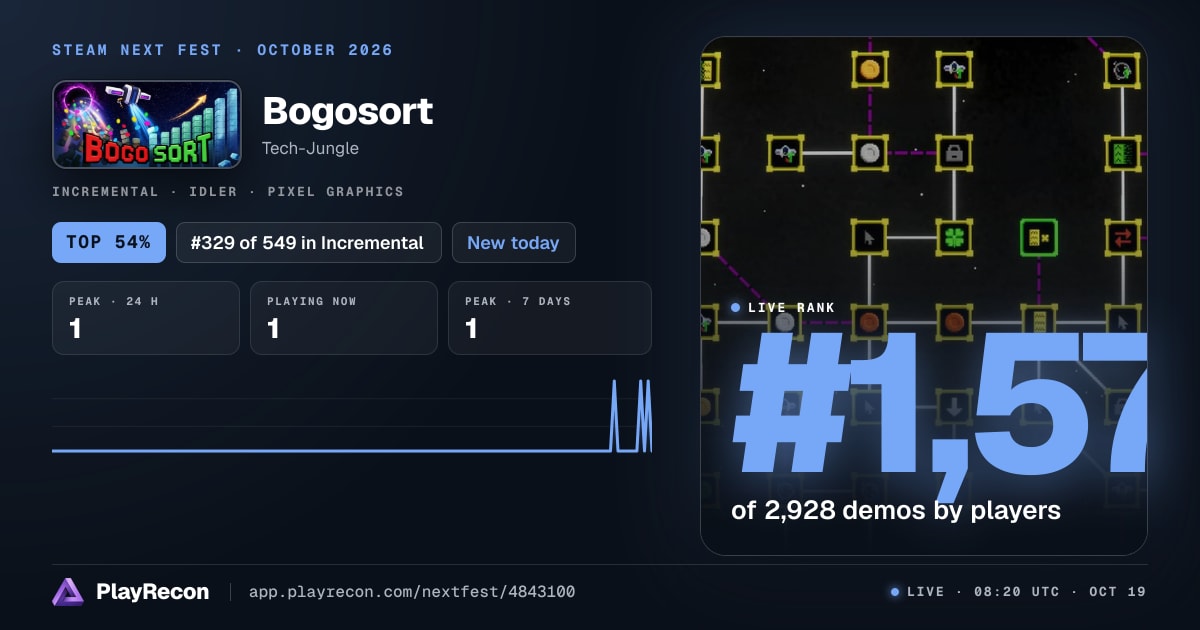Click the PlayRecon brand name

tap(153, 592)
